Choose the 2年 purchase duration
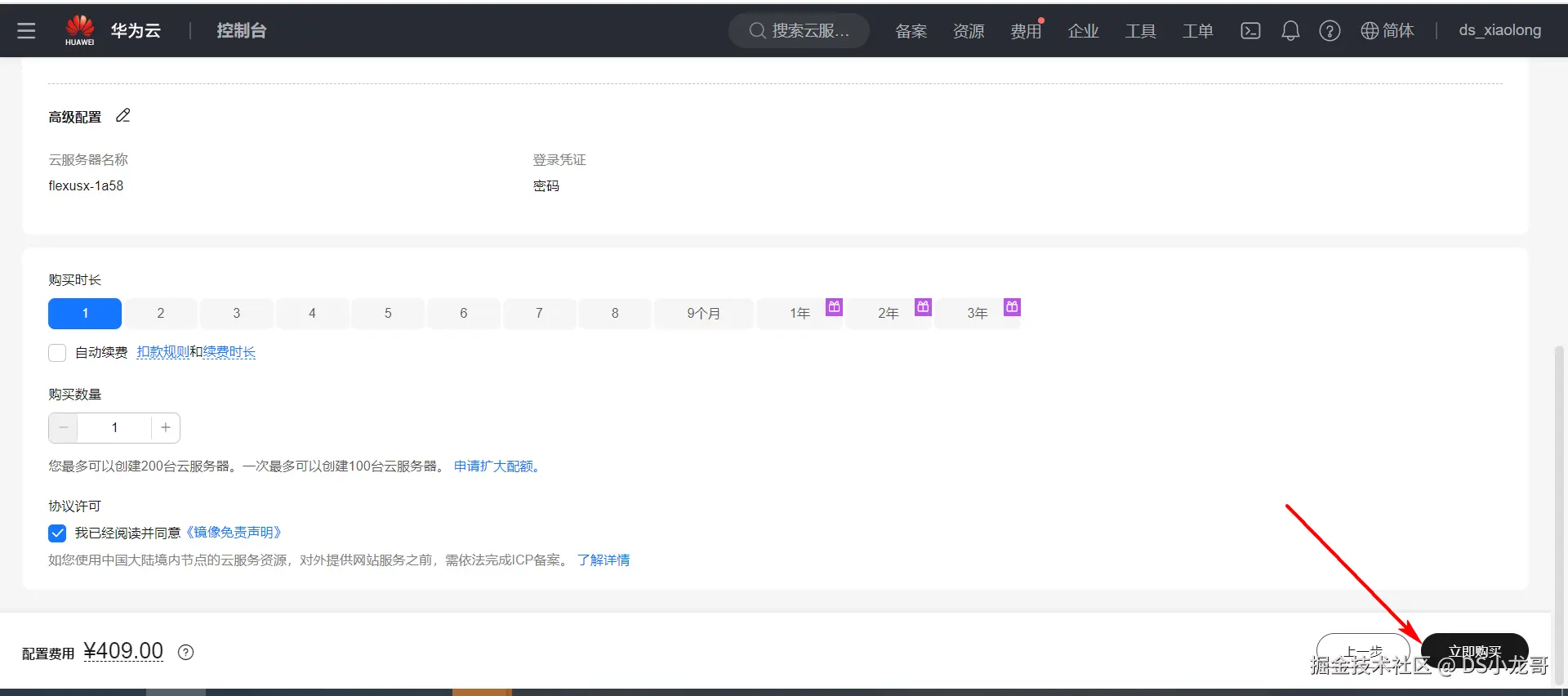This screenshot has height=696, width=1568. point(889,314)
